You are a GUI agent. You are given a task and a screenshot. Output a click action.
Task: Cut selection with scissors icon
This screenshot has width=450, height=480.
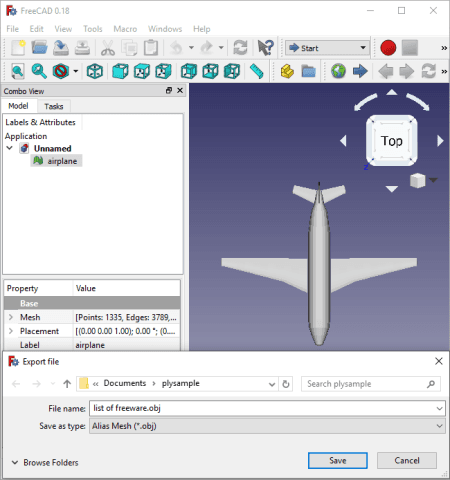107,48
